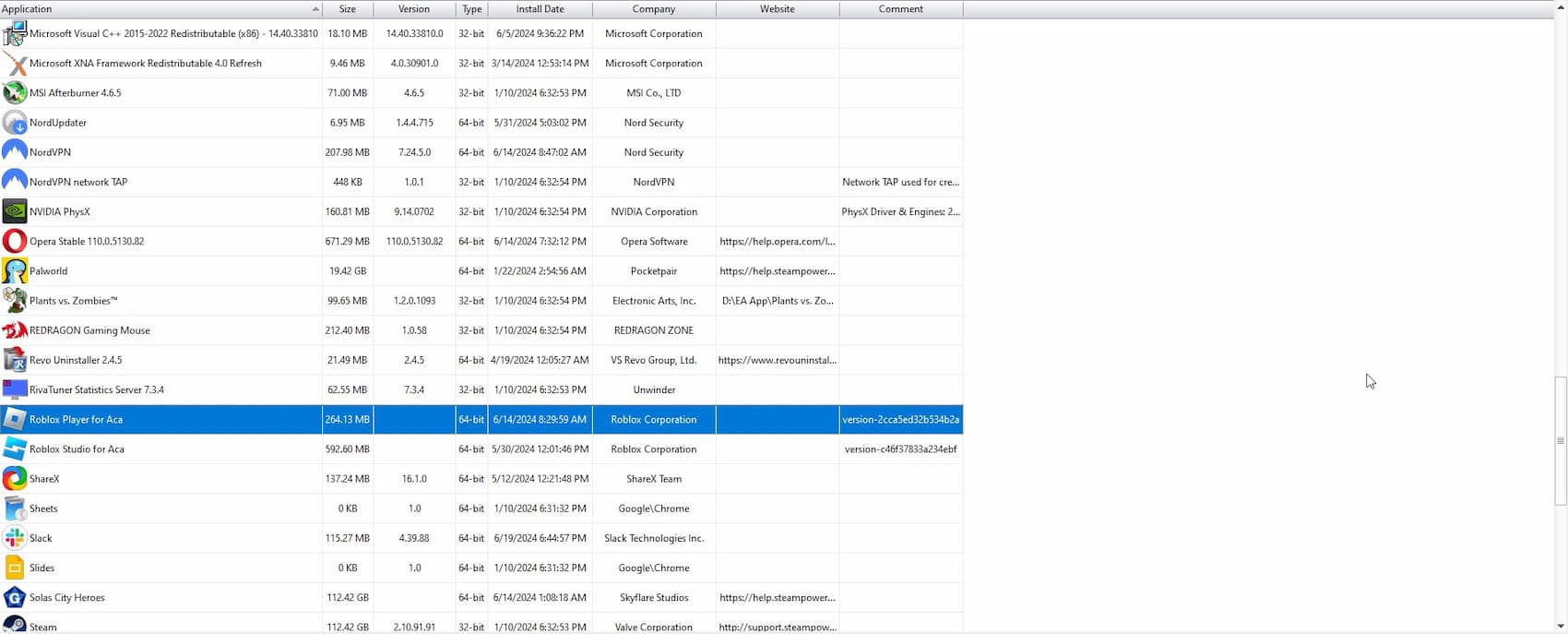Click '4.39.88' version cell

pos(414,538)
